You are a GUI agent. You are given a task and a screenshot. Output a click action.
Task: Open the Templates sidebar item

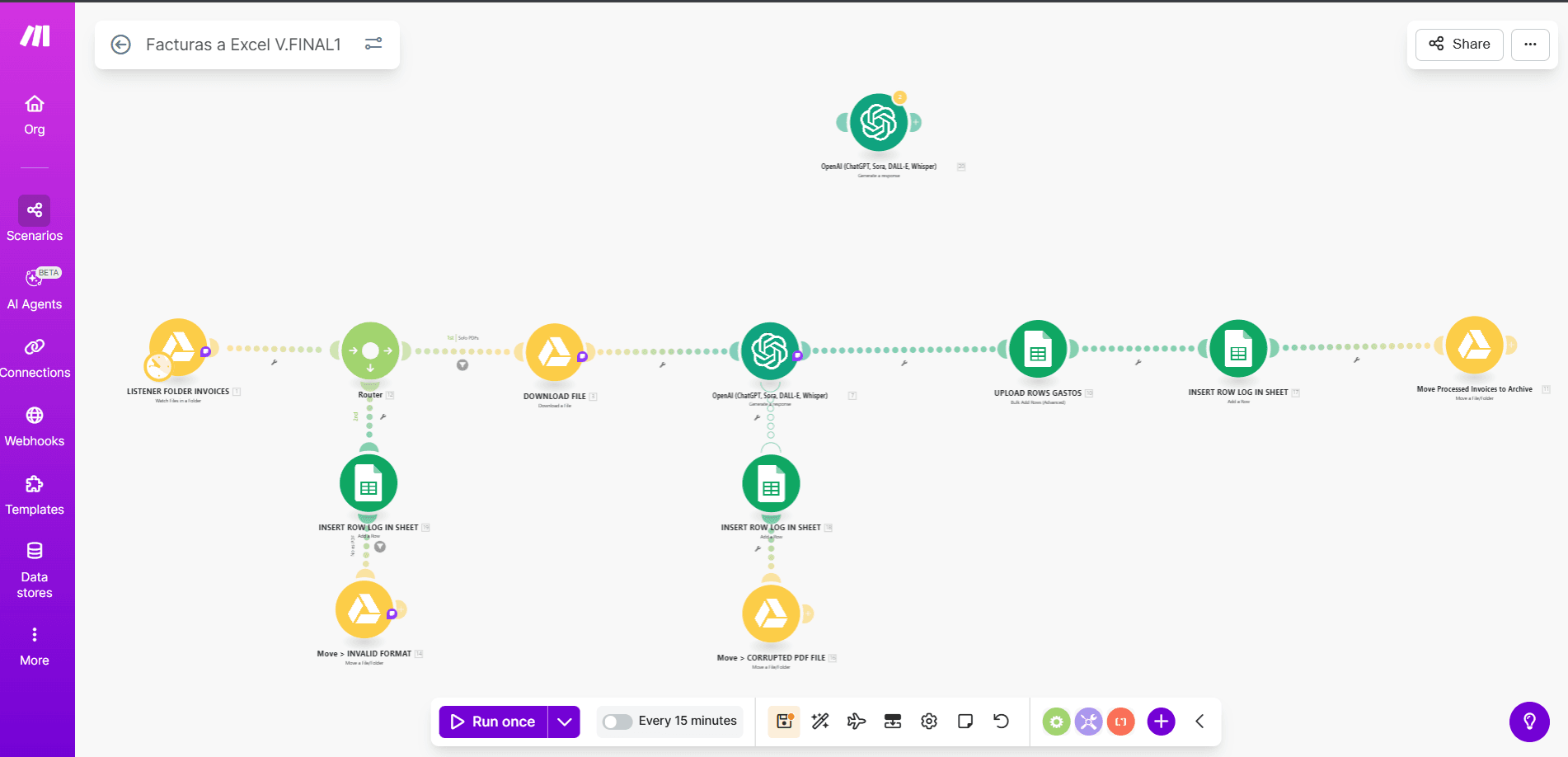click(x=35, y=495)
